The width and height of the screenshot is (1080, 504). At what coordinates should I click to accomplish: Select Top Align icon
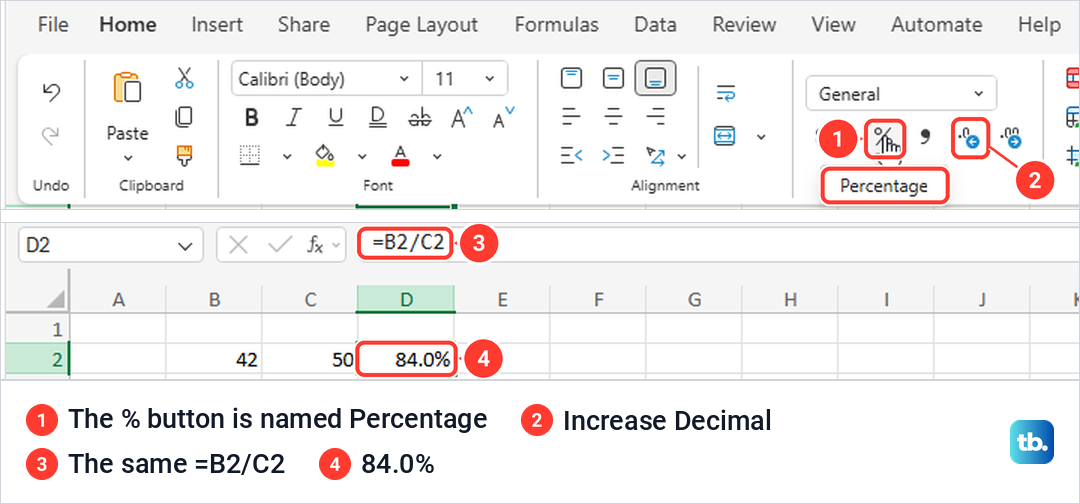pyautogui.click(x=571, y=78)
